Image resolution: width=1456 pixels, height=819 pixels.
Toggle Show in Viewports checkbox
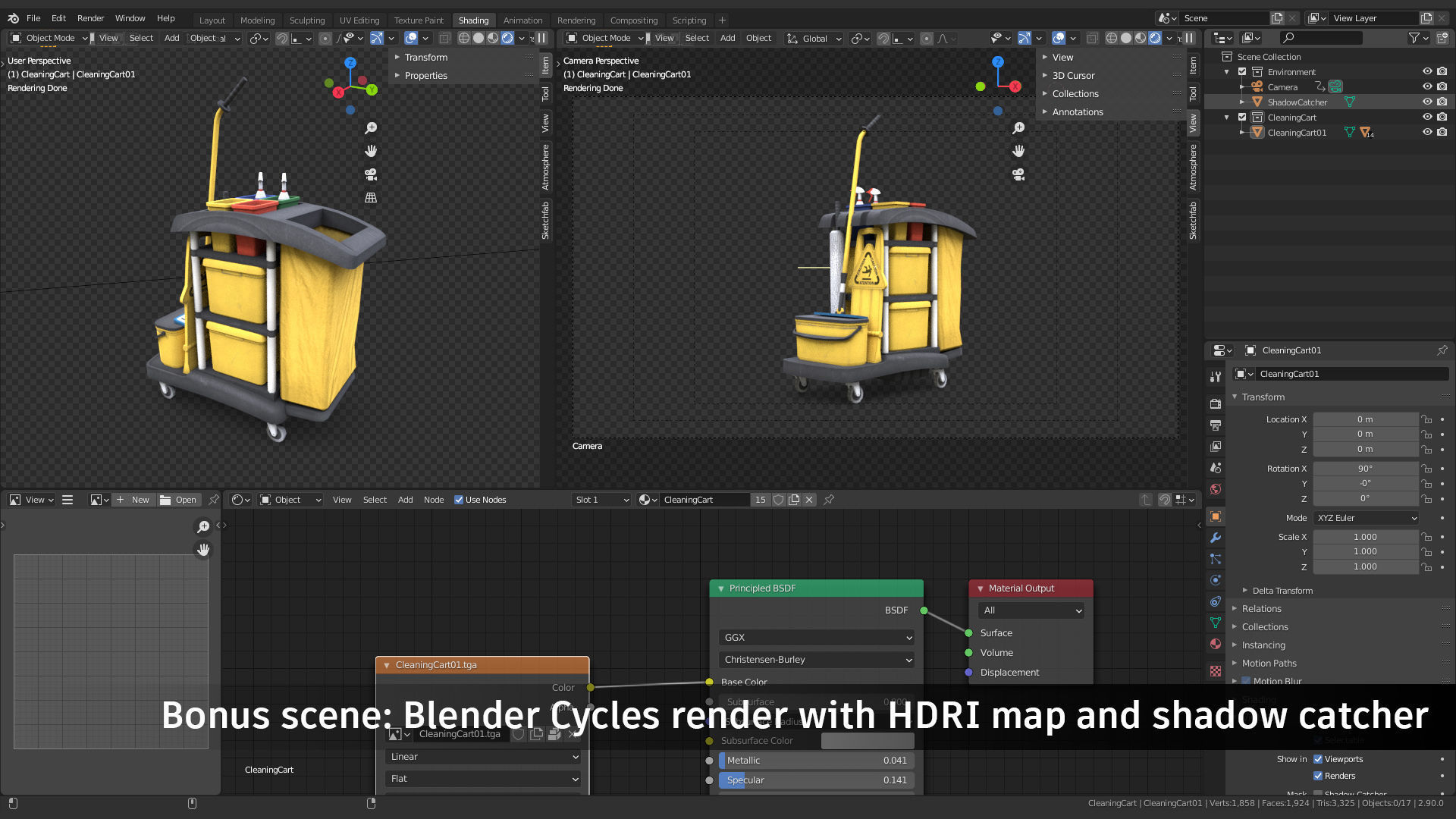[x=1318, y=759]
